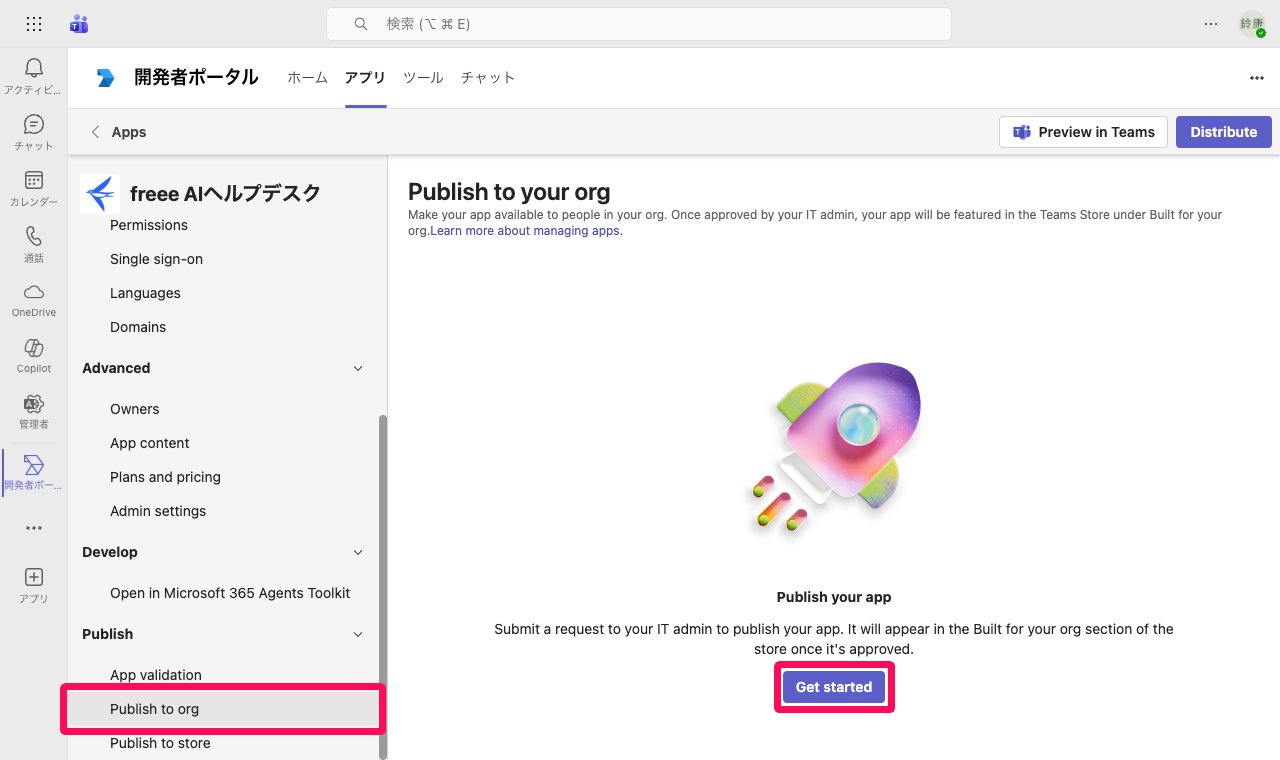Click the Develop section heading
1280x760 pixels.
(x=110, y=552)
